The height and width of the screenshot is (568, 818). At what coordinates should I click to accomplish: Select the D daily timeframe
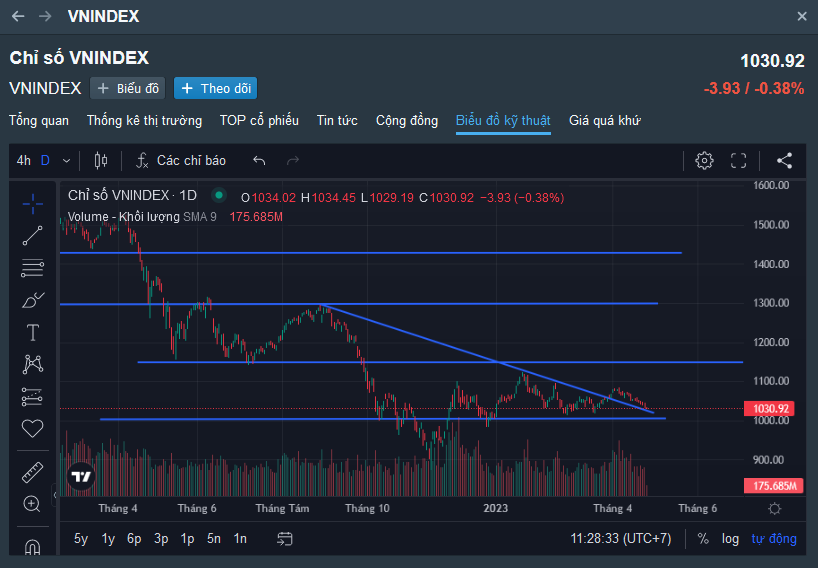[x=45, y=161]
